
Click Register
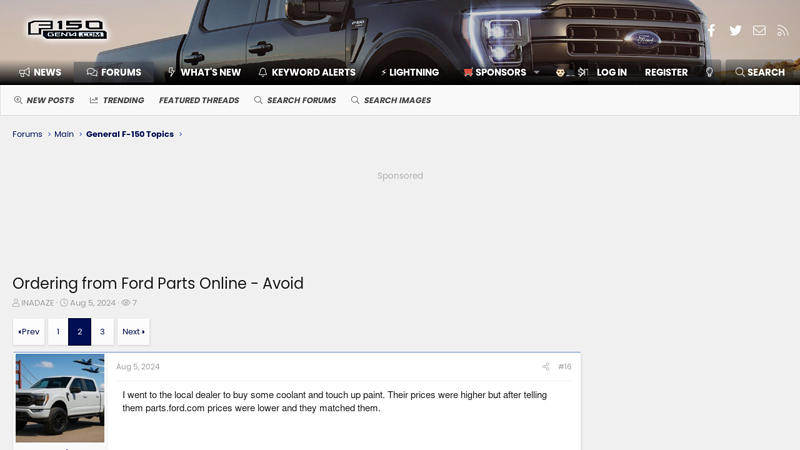coord(666,72)
